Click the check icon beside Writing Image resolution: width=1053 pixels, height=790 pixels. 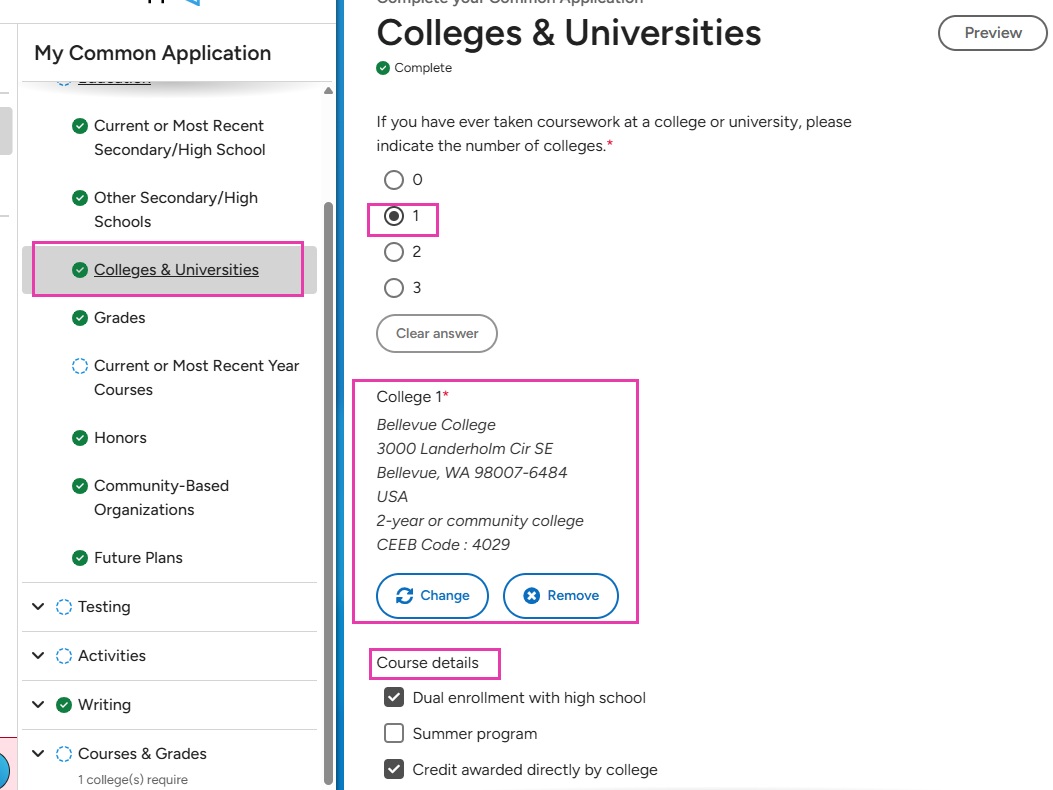click(x=62, y=704)
